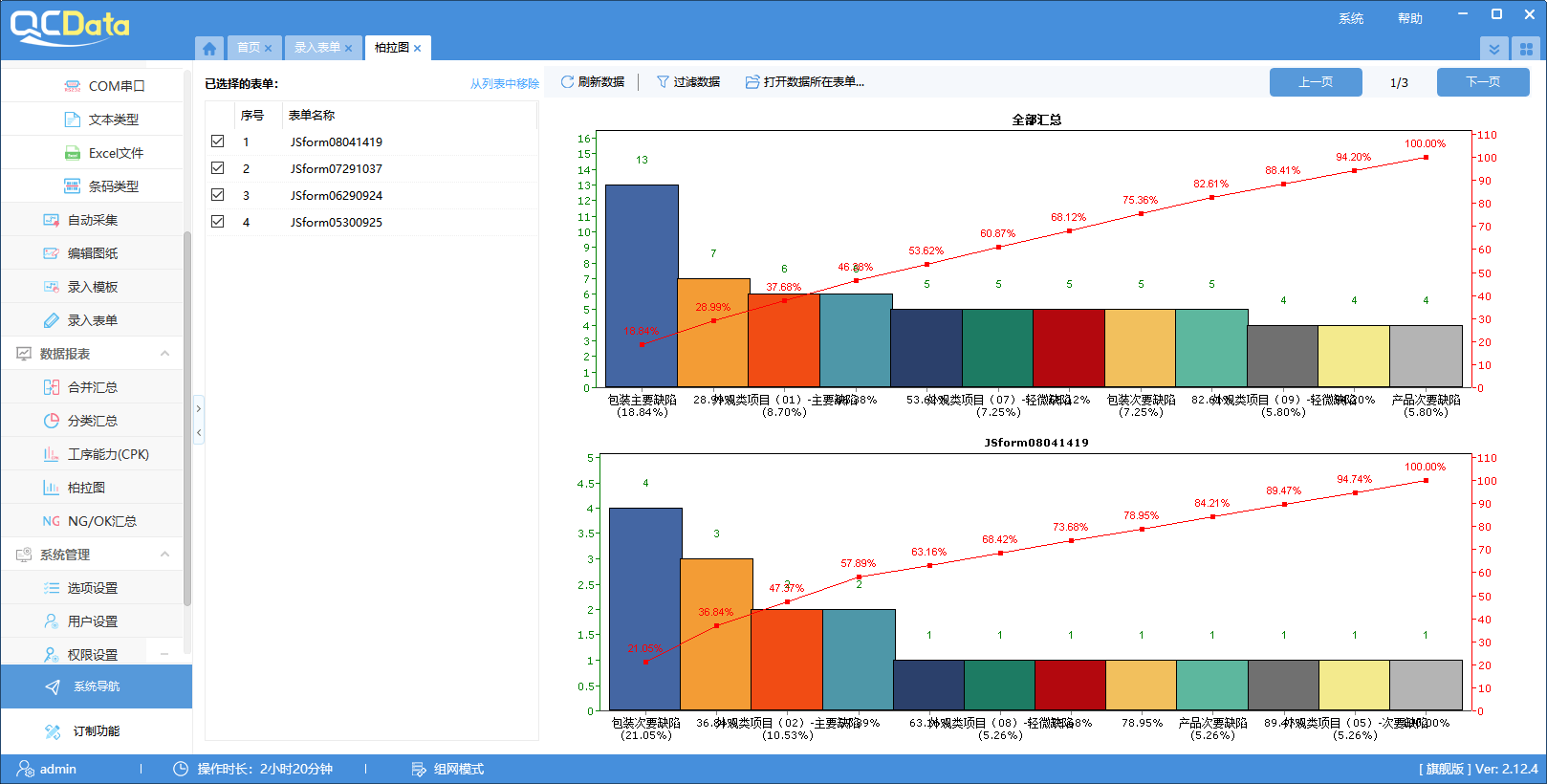Click the 序号 column header

tap(252, 115)
